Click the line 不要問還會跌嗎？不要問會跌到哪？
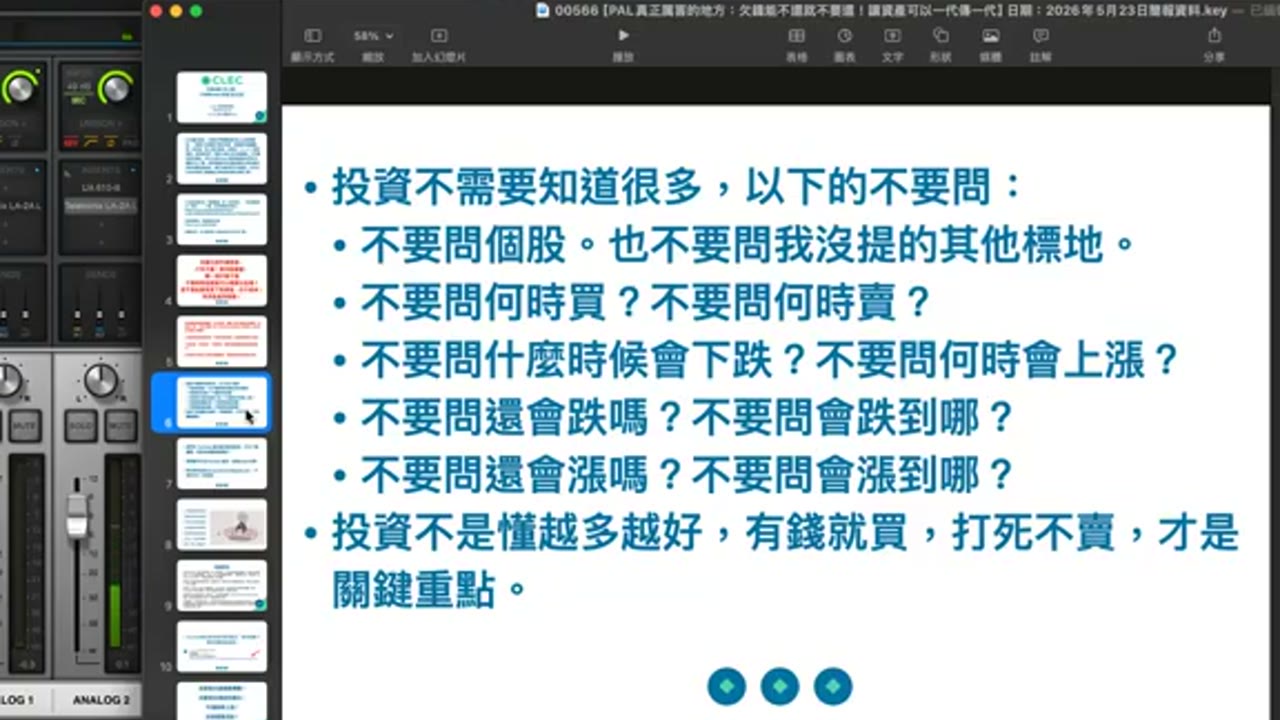Screen dimensions: 1280x720 [x=688, y=418]
